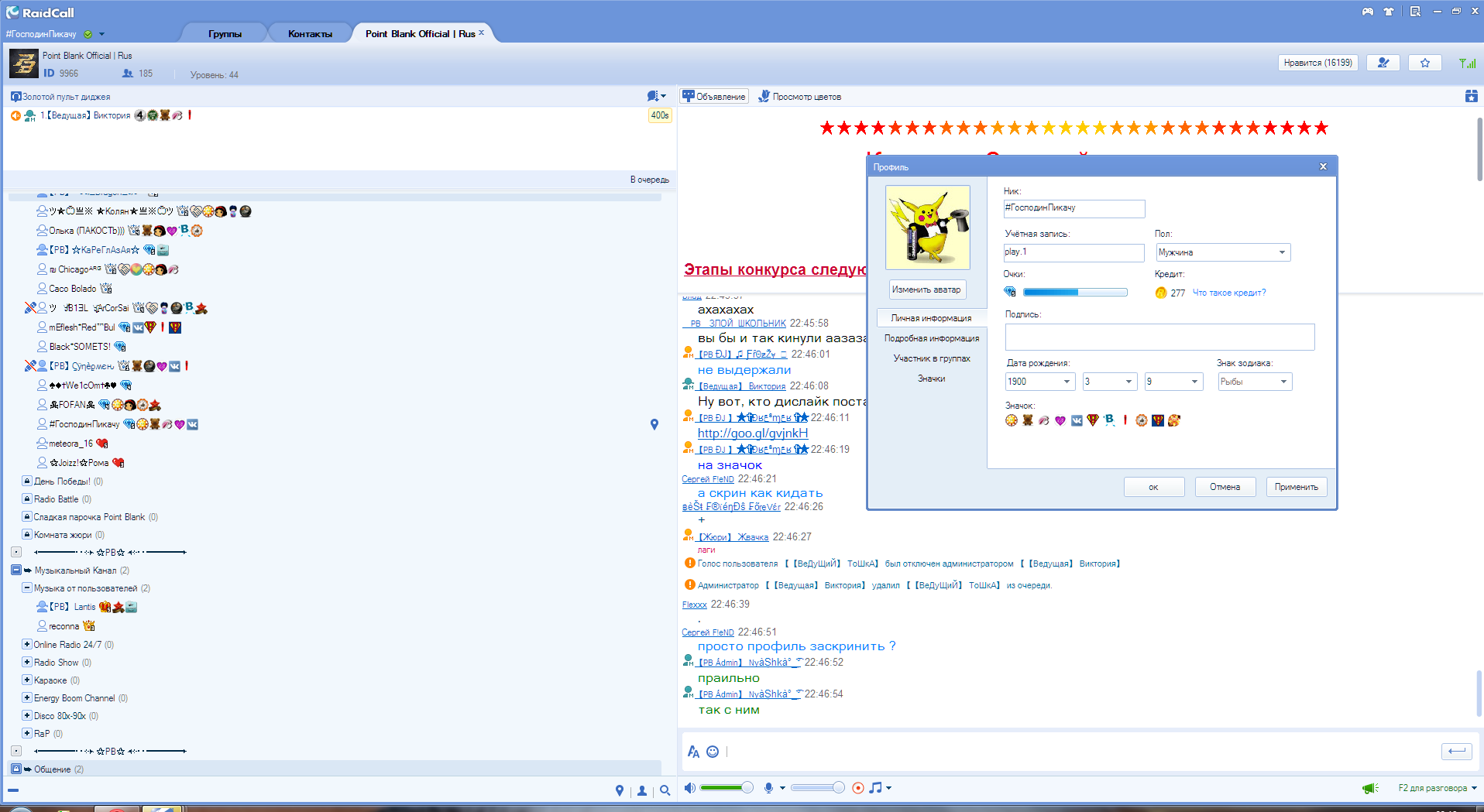Open the birth year dropdown showing 1900
The width and height of the screenshot is (1484, 812).
tap(1039, 382)
